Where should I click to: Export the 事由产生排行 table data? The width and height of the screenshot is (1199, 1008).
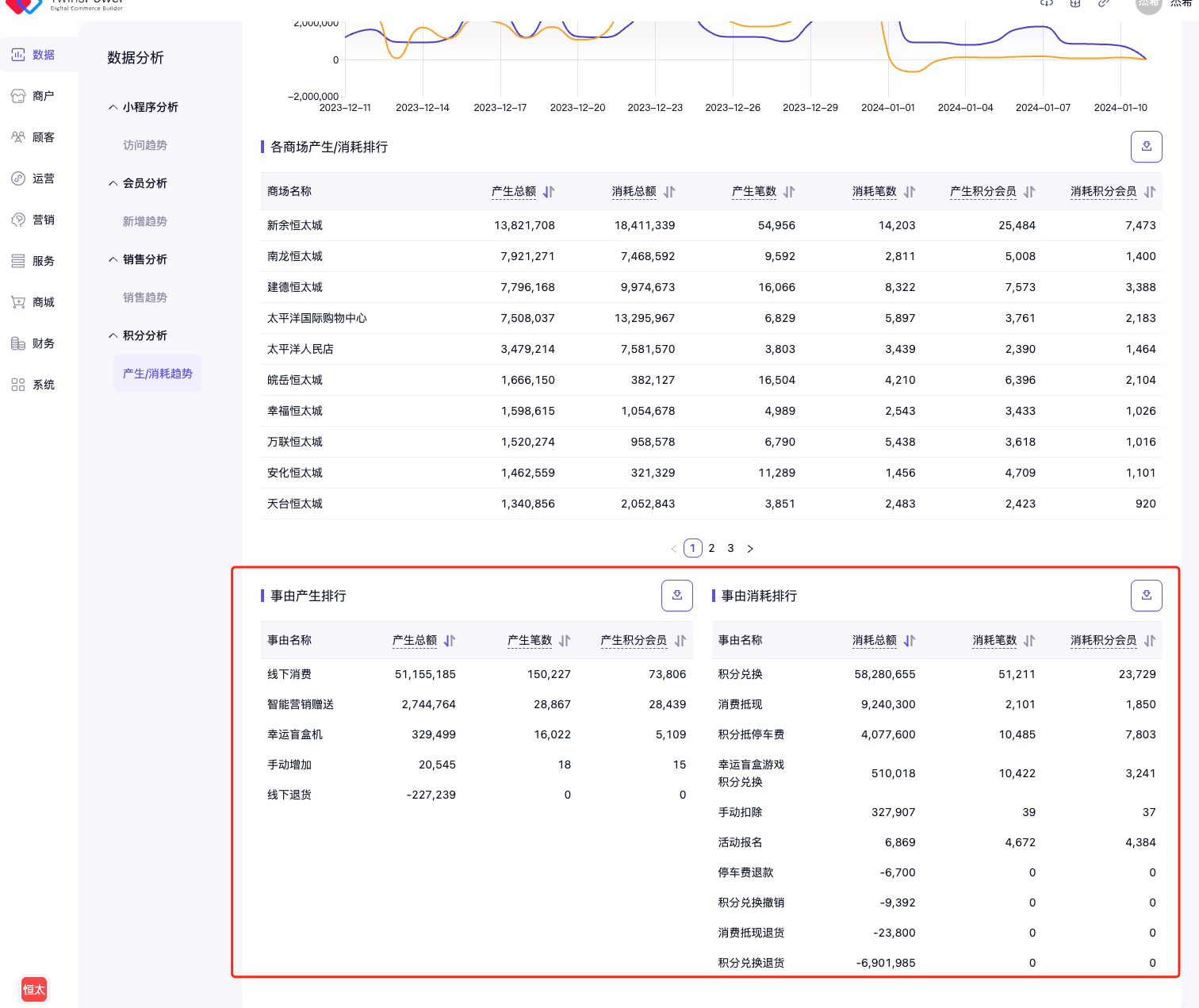coord(676,596)
